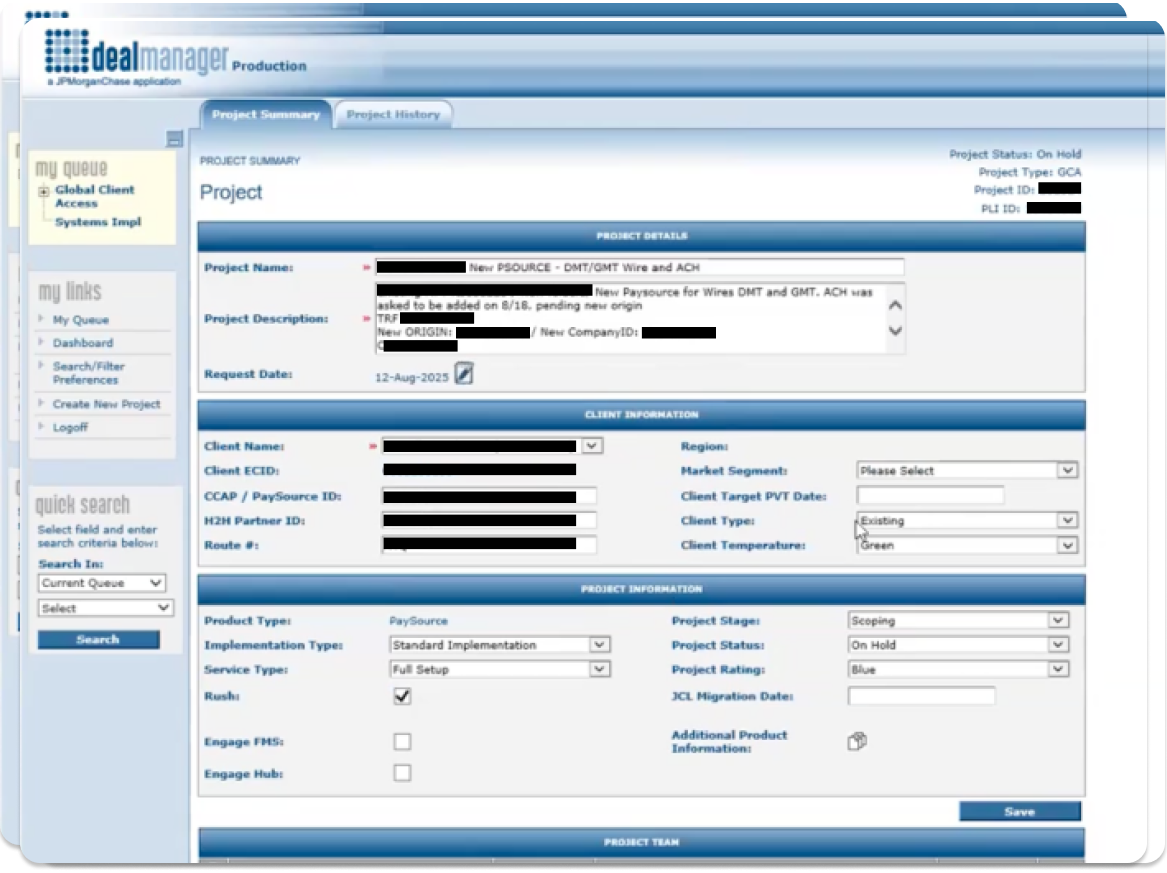Toggle the Rush checkbox
Image resolution: width=1167 pixels, height=873 pixels.
402,696
